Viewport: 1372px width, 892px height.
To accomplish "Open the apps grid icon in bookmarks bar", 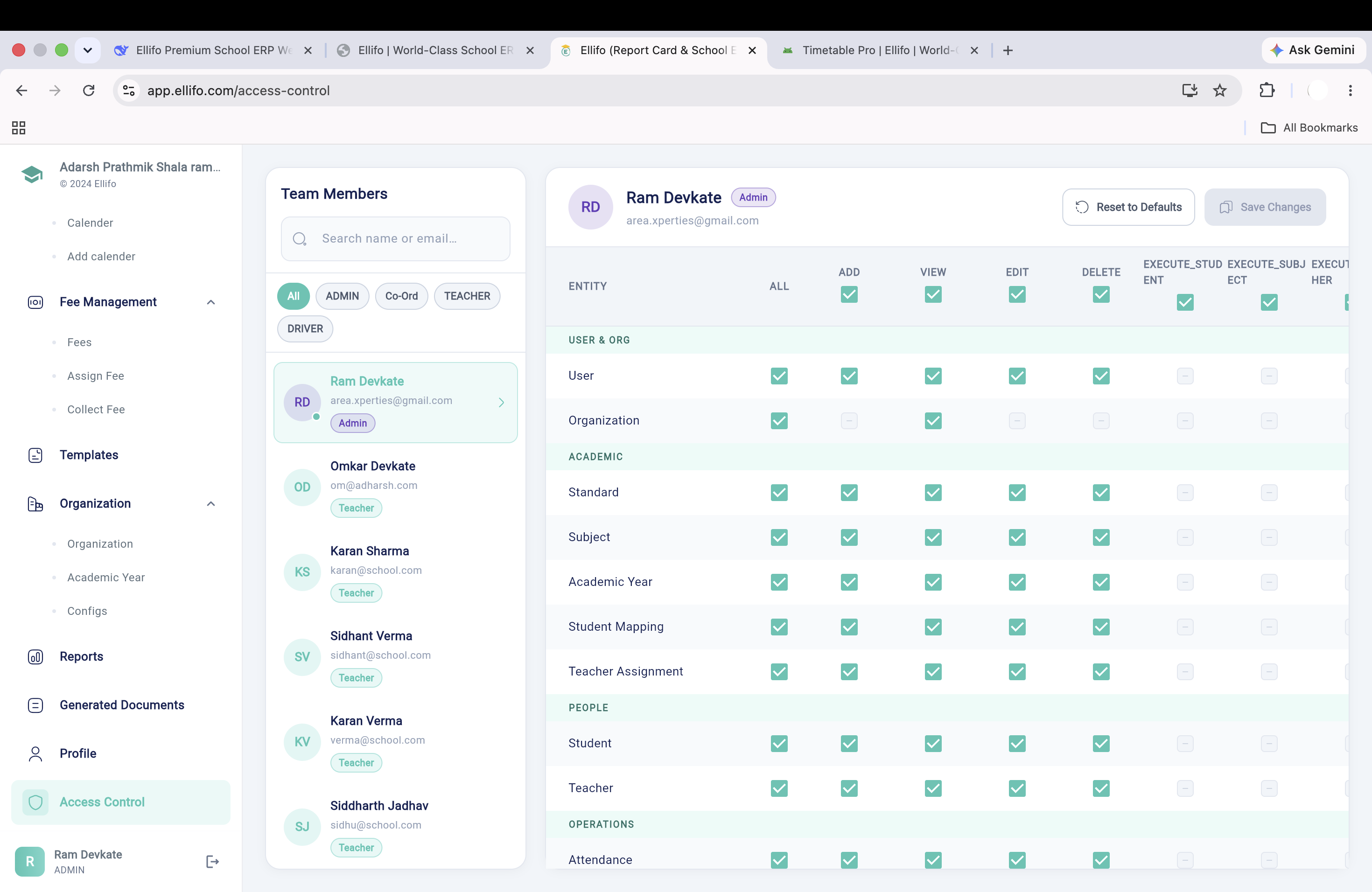I will (x=19, y=128).
